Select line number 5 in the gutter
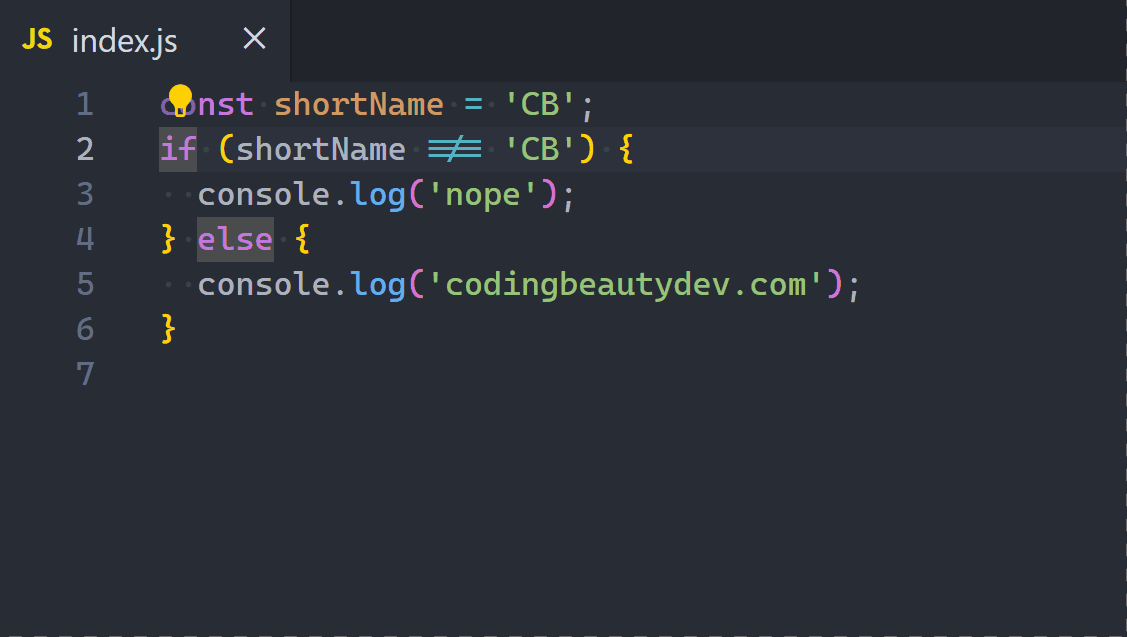The height and width of the screenshot is (637, 1127). (85, 283)
